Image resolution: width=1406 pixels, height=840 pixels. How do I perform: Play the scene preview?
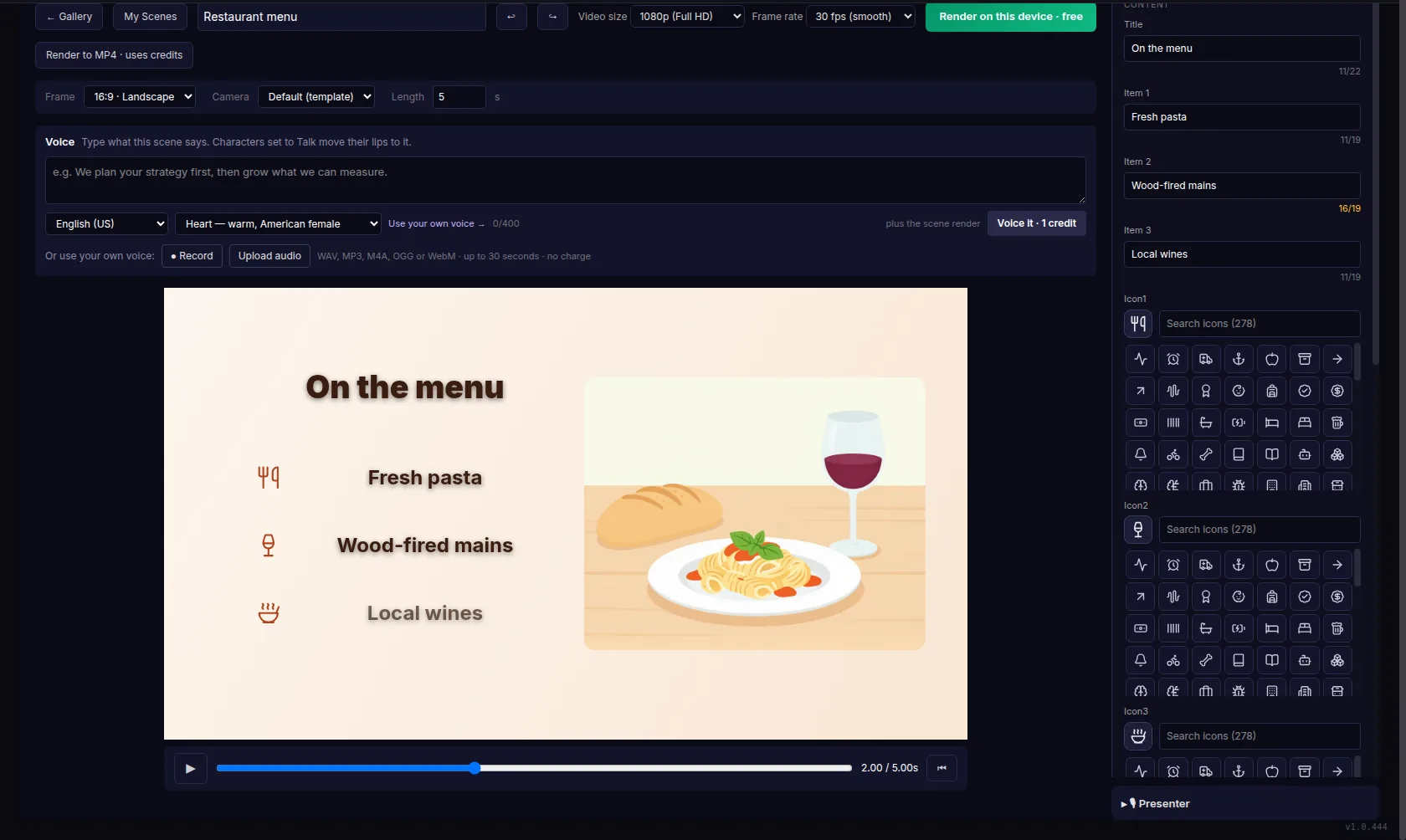pyautogui.click(x=190, y=768)
